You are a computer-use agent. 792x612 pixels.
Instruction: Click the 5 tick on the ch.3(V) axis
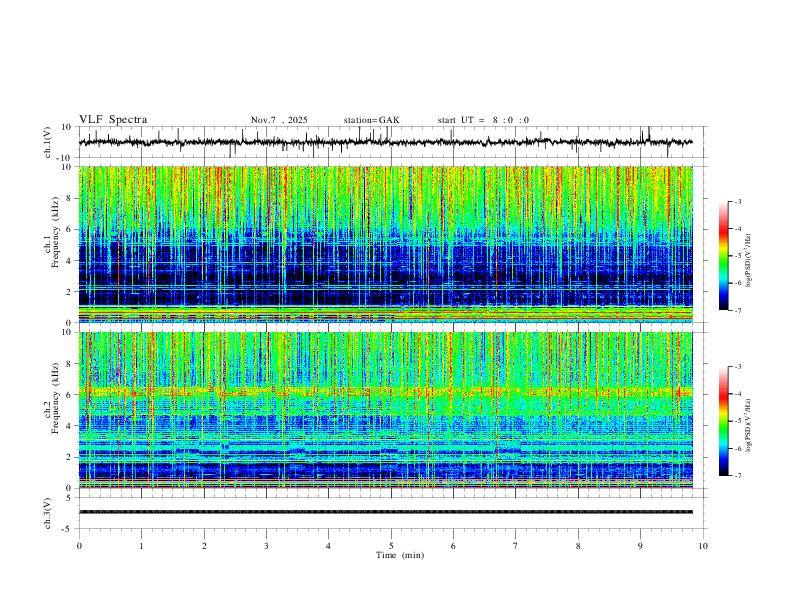pyautogui.click(x=69, y=498)
